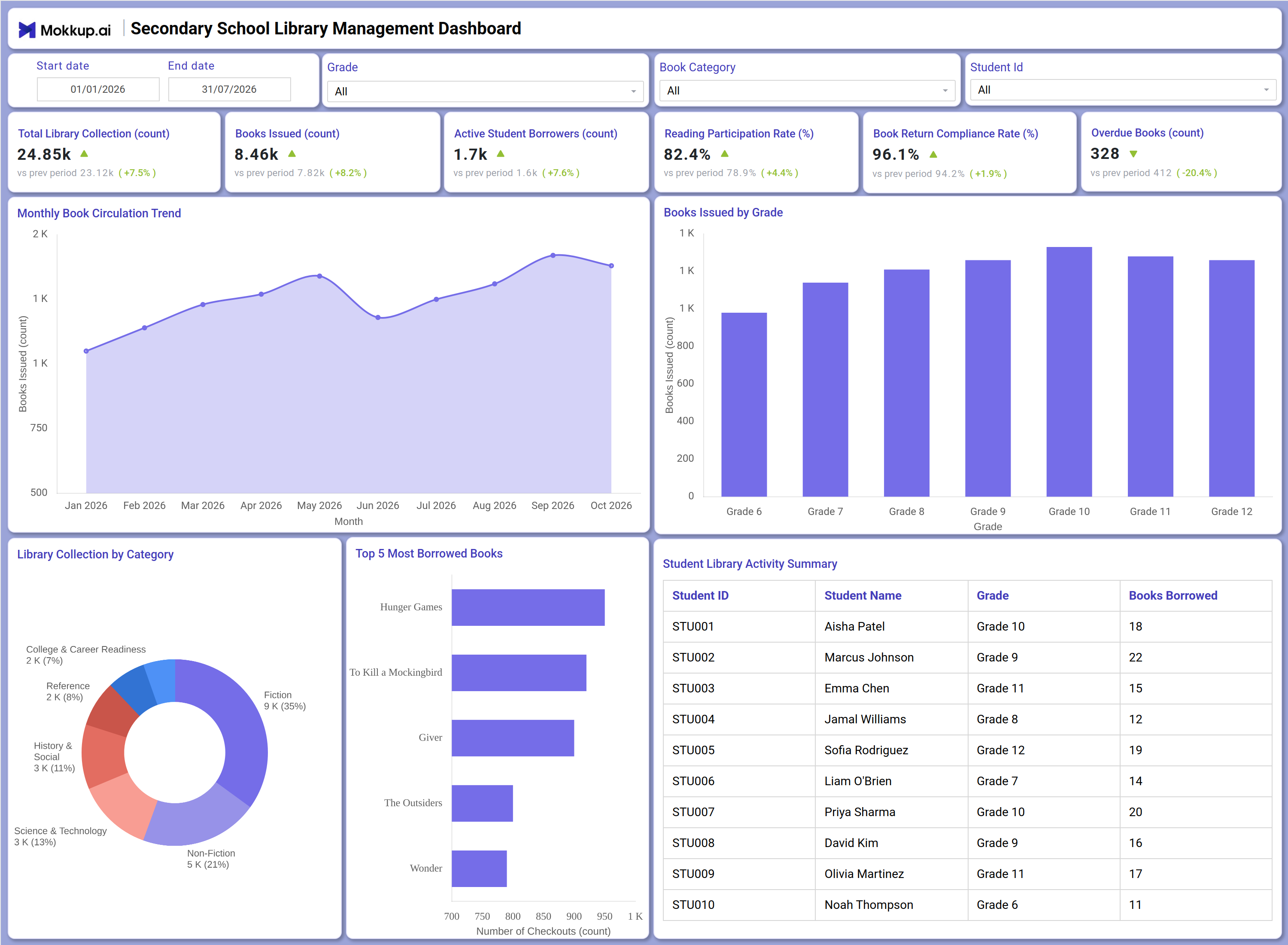
Task: Click the Jamal Williams cell
Action: (891, 719)
